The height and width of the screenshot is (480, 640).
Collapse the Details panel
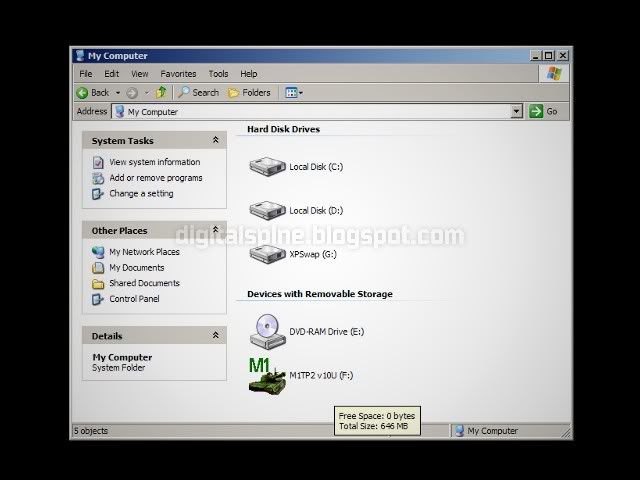coord(216,335)
